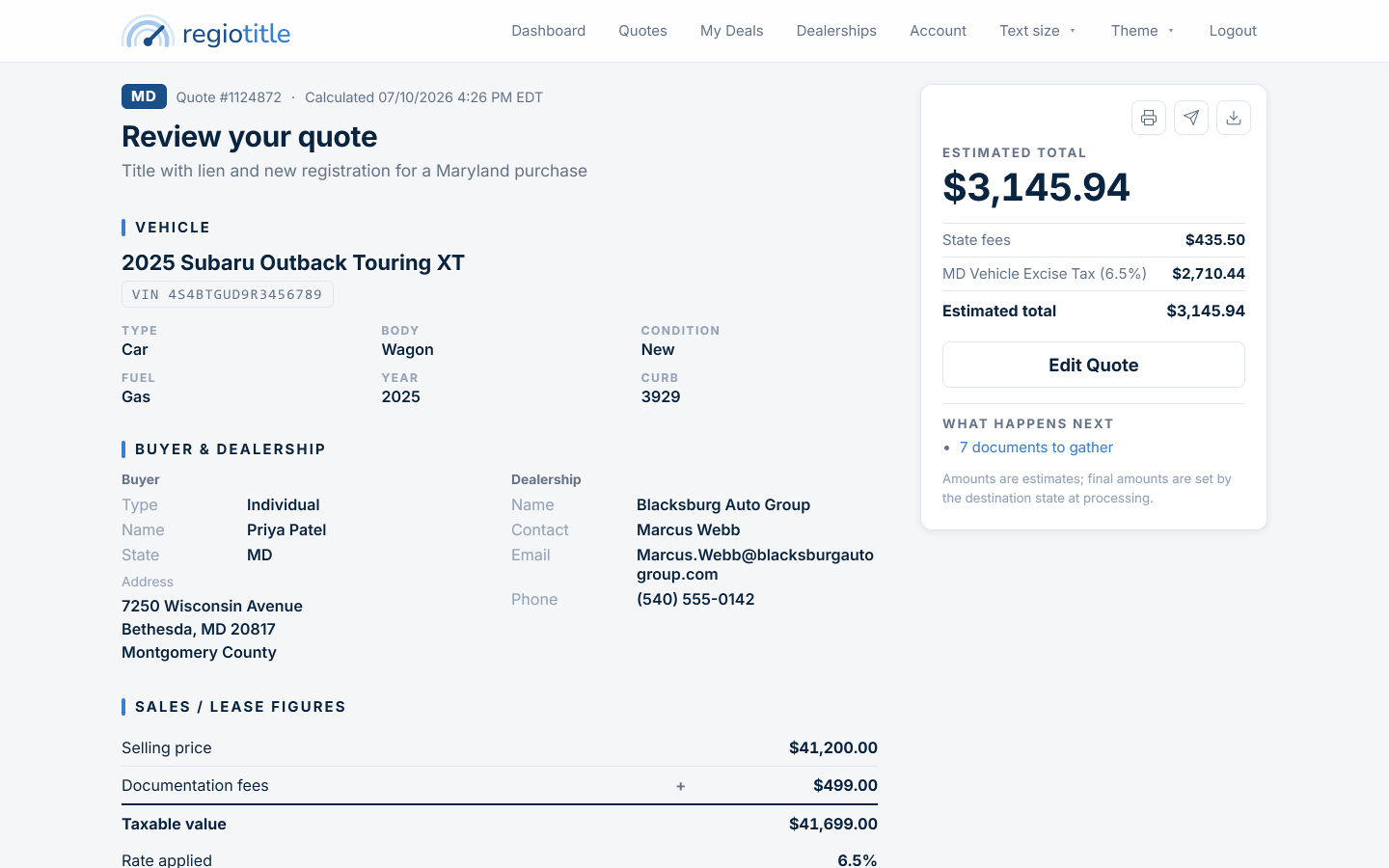Select the vehicle year value 2025
The width and height of the screenshot is (1389, 868).
tap(400, 396)
